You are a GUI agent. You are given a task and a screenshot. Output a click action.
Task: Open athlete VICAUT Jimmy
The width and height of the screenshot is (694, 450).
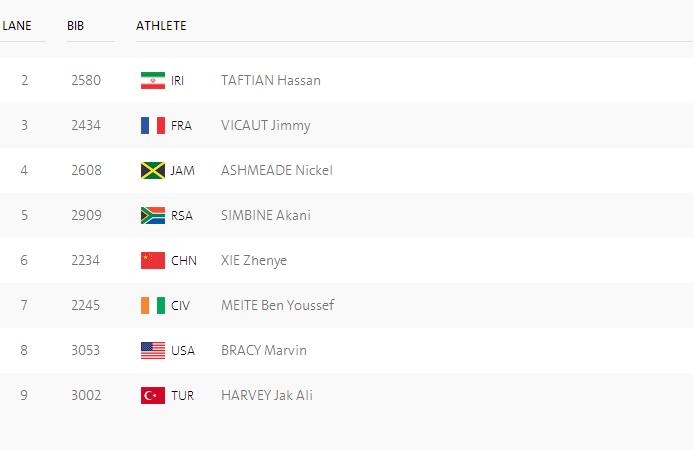coord(266,126)
